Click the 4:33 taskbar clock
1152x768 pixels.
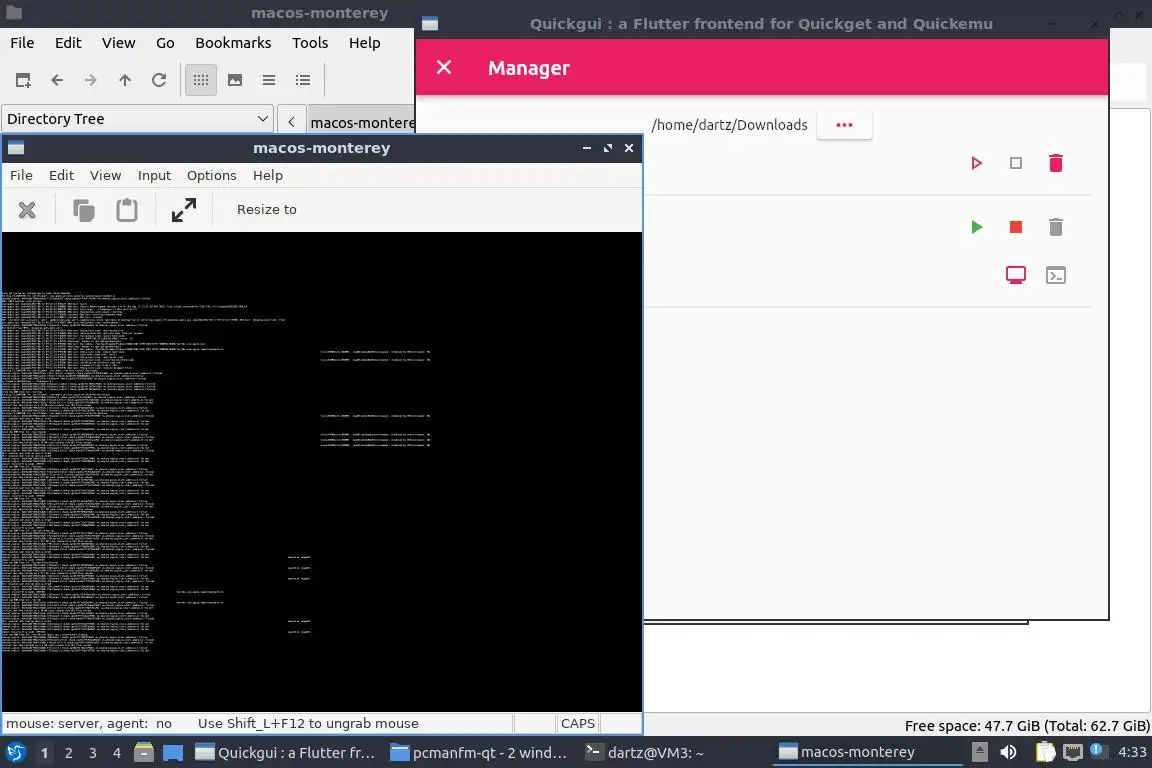coord(1131,753)
